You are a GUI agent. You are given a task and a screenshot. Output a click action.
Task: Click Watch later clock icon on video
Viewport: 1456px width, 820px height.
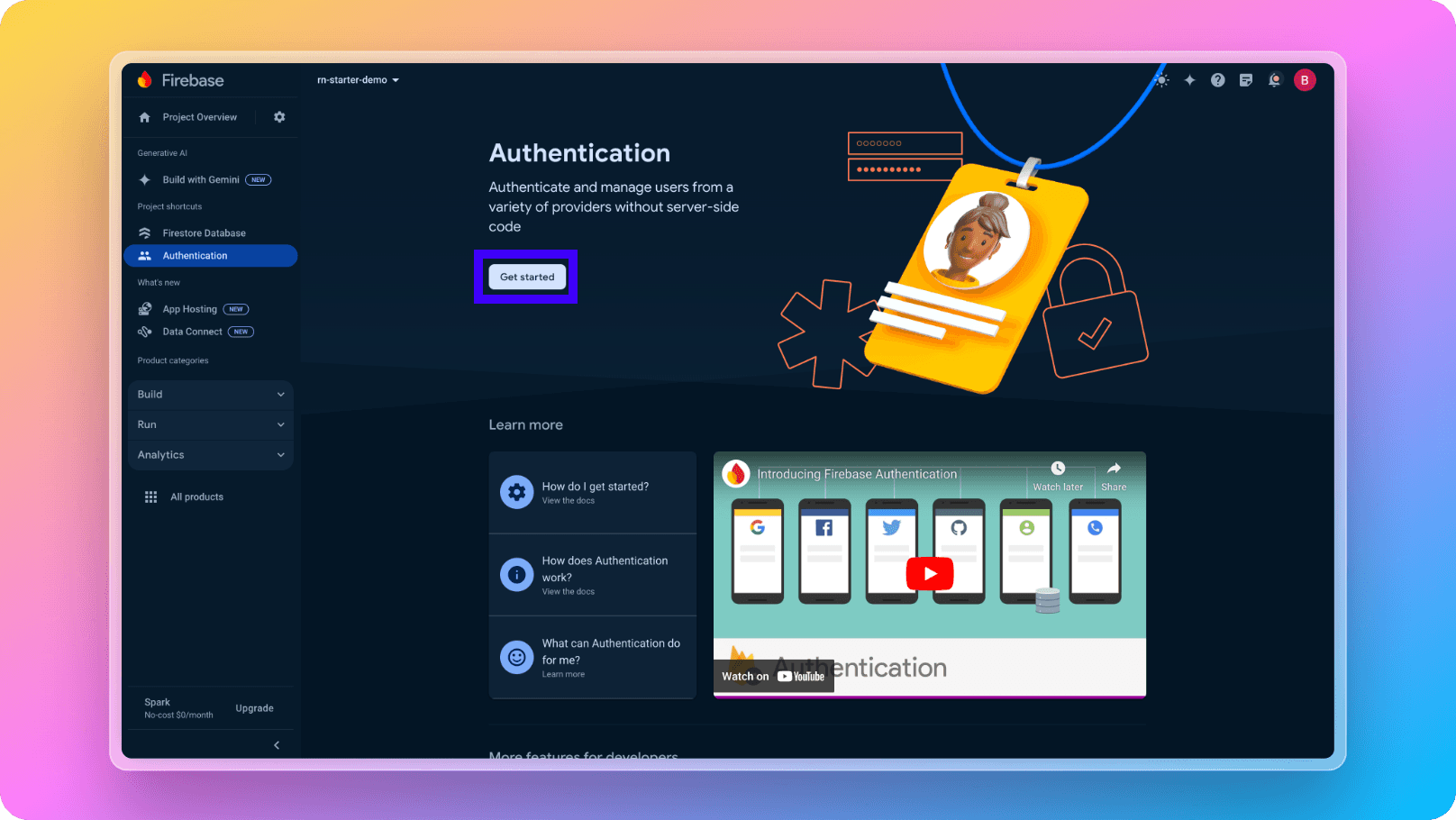pos(1058,469)
